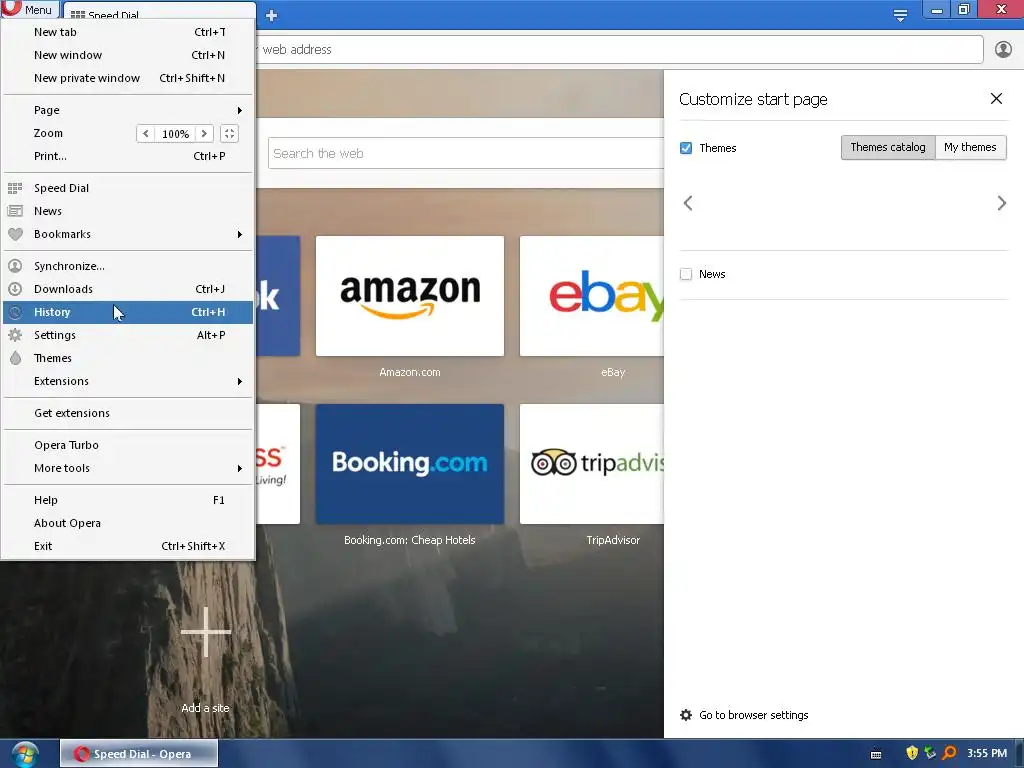This screenshot has width=1024, height=768.
Task: Select About Opera
Action: [128, 523]
